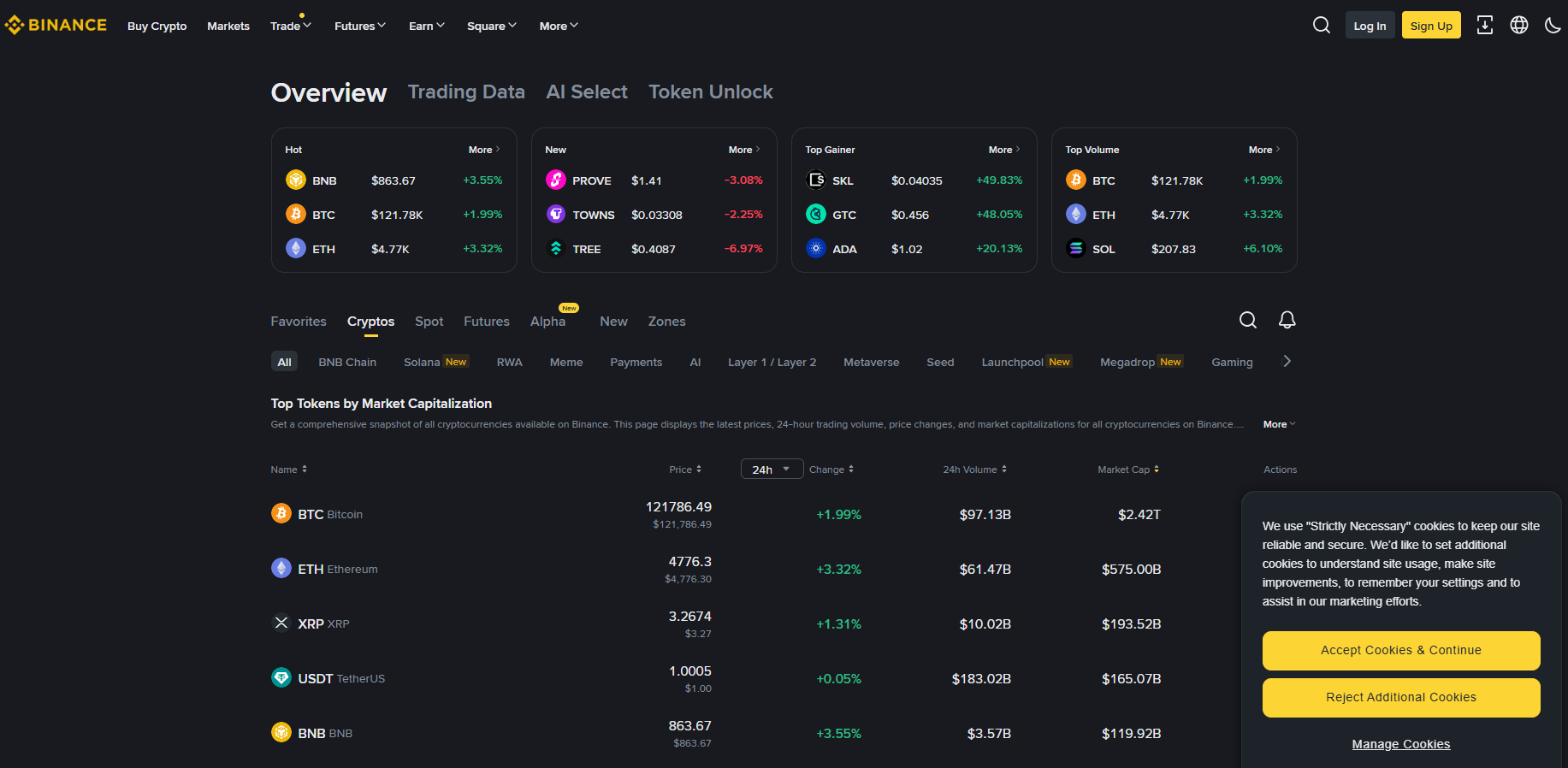Switch to AI Select tab

[587, 92]
